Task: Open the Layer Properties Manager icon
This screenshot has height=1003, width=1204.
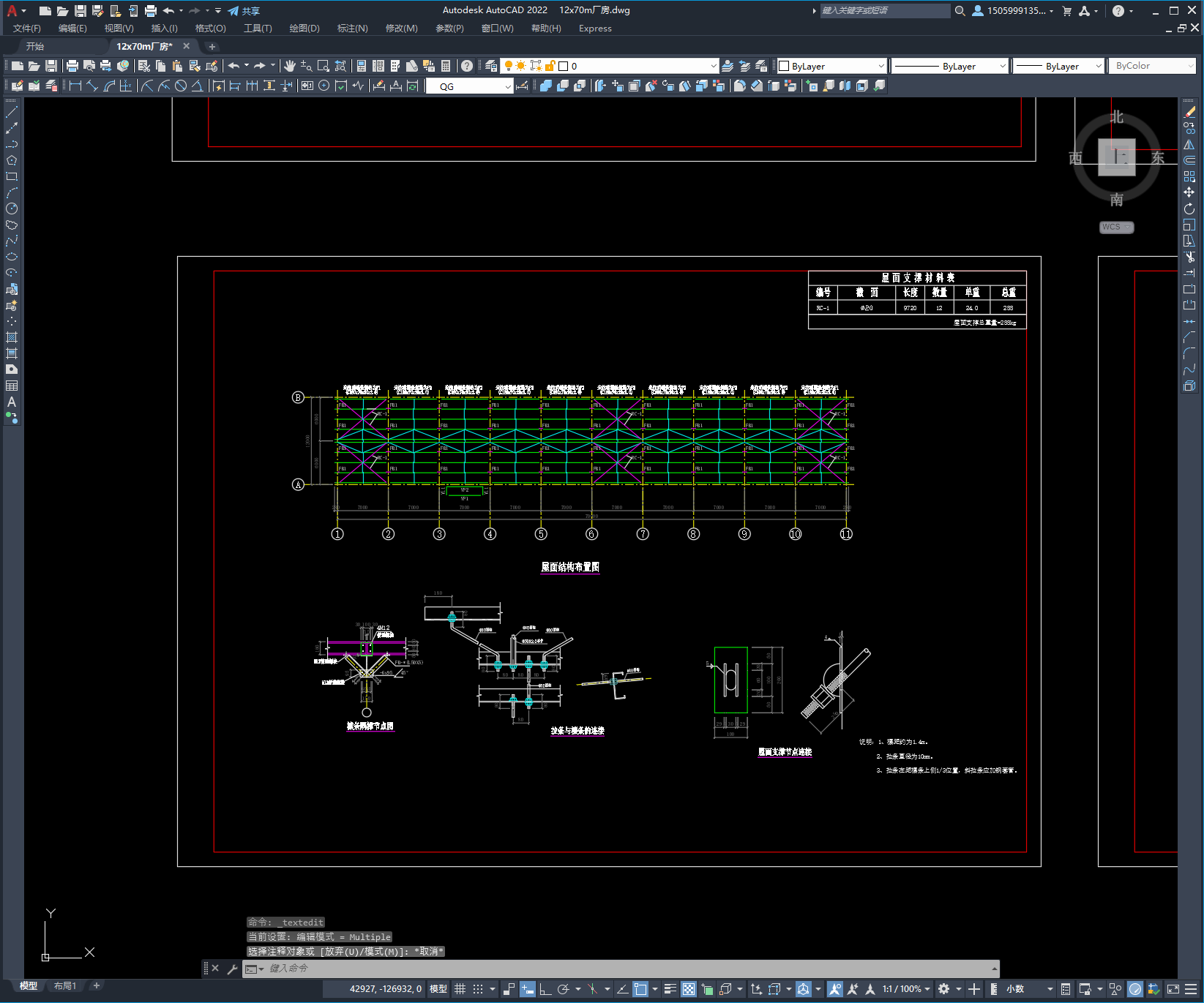Action: 491,66
